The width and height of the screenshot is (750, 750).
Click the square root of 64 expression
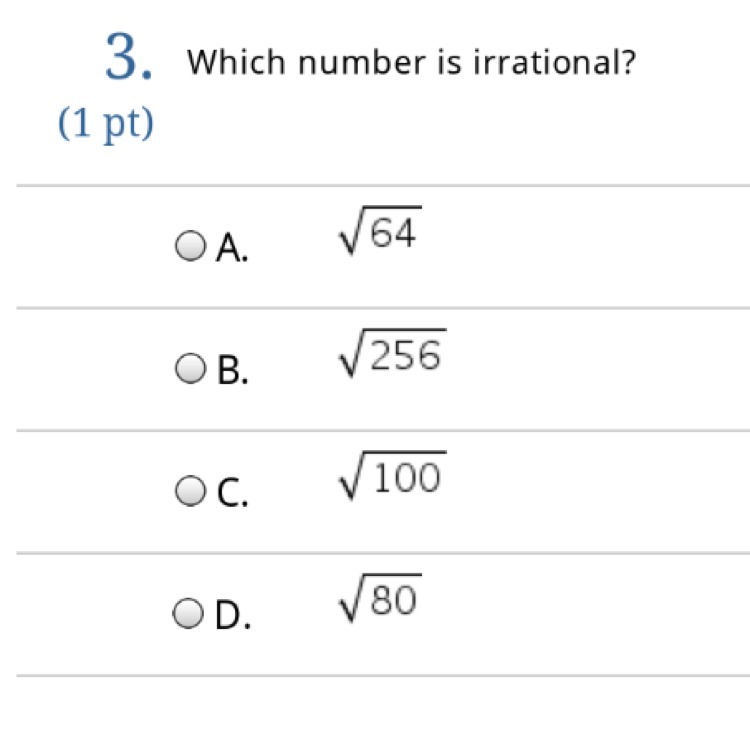380,231
